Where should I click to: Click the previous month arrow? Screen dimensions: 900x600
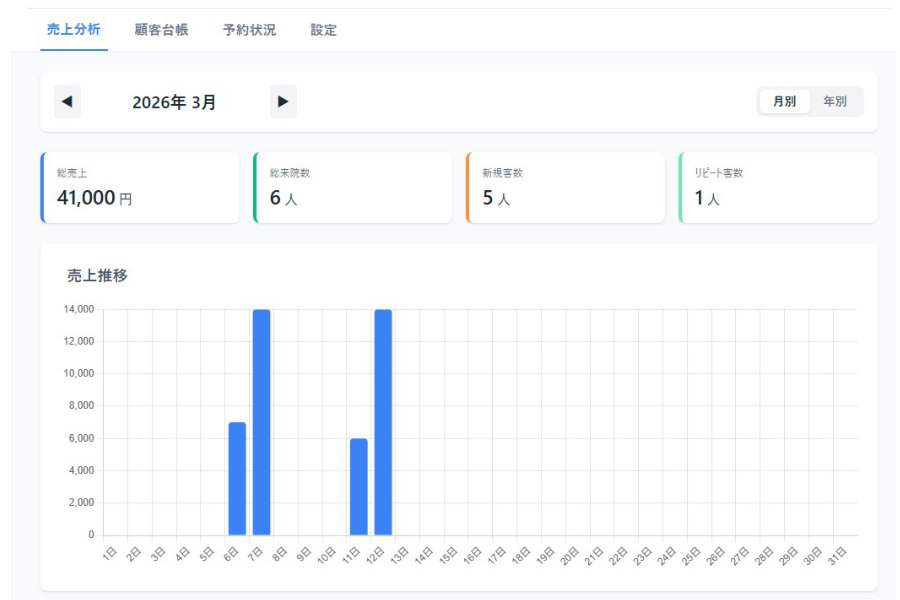[67, 101]
